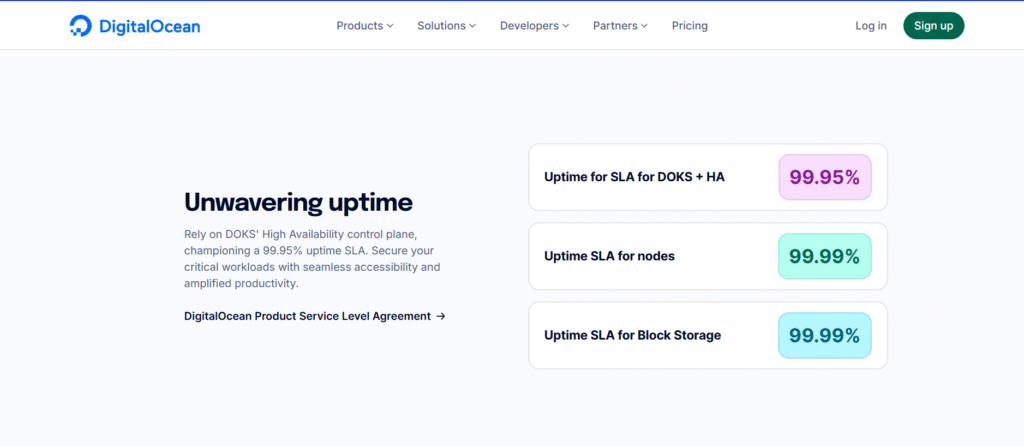Click the Unwavering uptime heading
Image resolution: width=1024 pixels, height=446 pixels.
point(298,202)
